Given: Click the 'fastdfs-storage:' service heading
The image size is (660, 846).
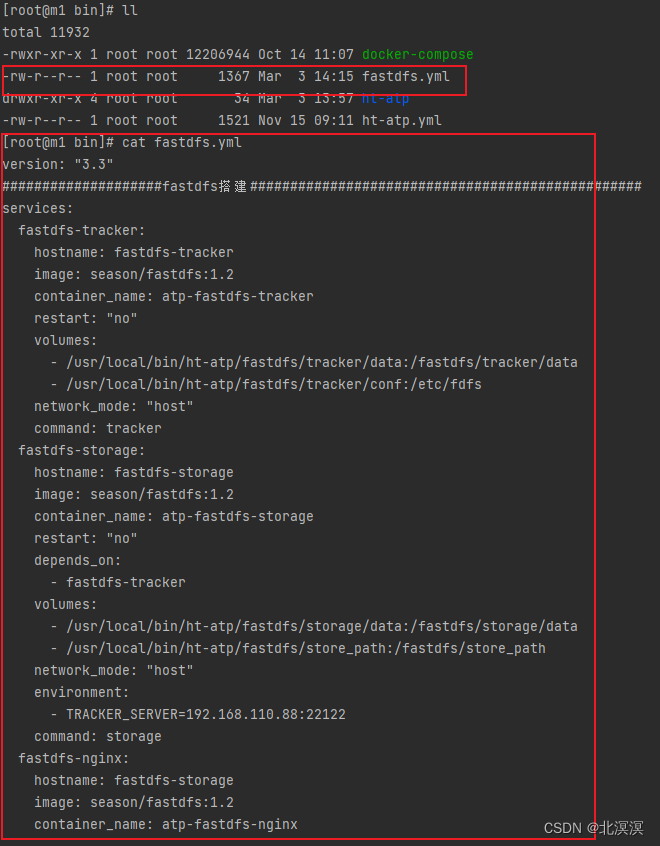Looking at the screenshot, I should (82, 451).
